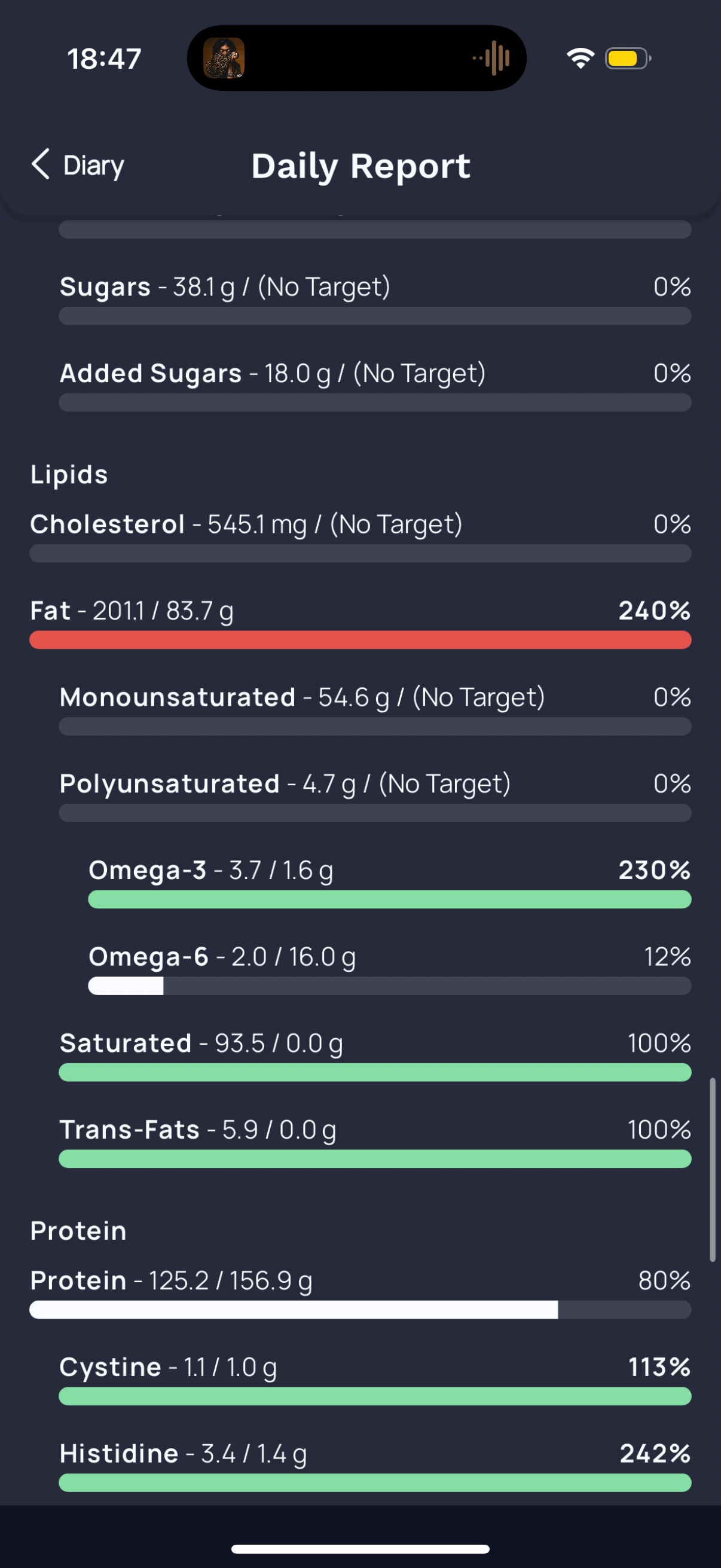Screen dimensions: 721x1568
Task: Tap the Omega-6 progress bar
Action: coord(389,986)
